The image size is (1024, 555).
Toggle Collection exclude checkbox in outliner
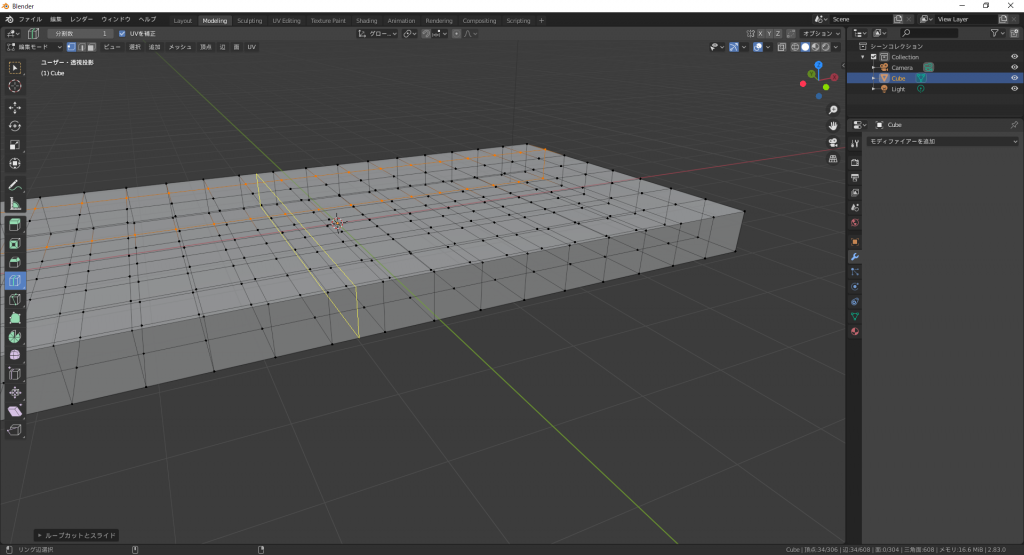(x=874, y=57)
